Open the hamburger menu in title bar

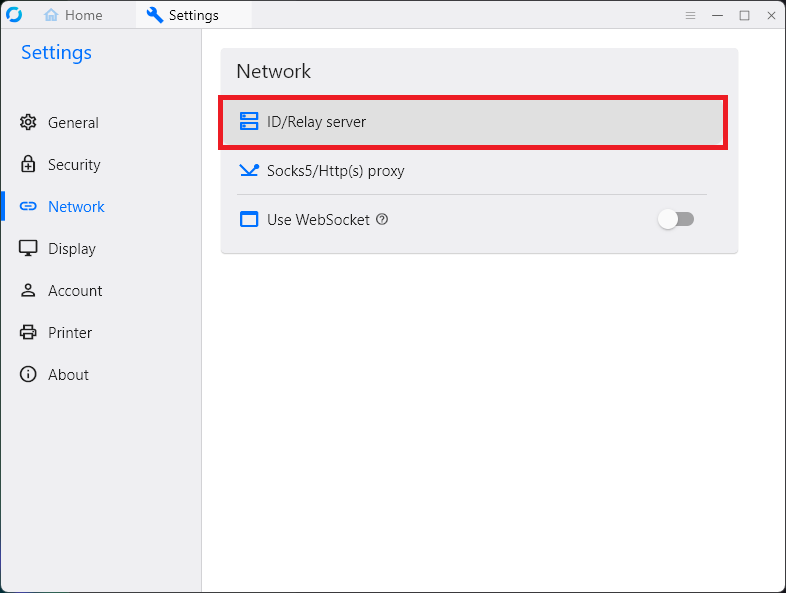click(690, 16)
